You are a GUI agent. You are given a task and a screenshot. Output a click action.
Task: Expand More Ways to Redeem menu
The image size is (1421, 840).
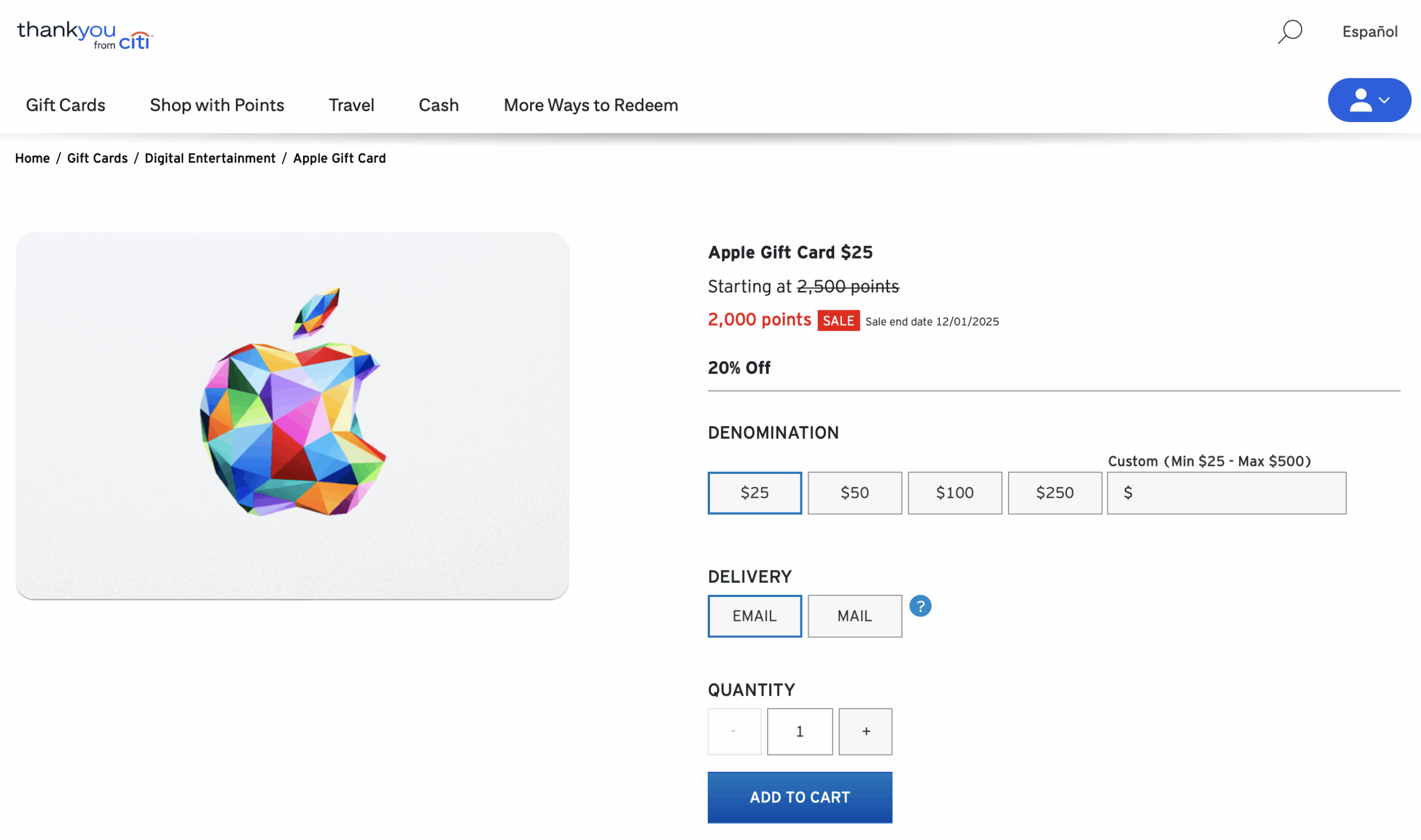[591, 105]
